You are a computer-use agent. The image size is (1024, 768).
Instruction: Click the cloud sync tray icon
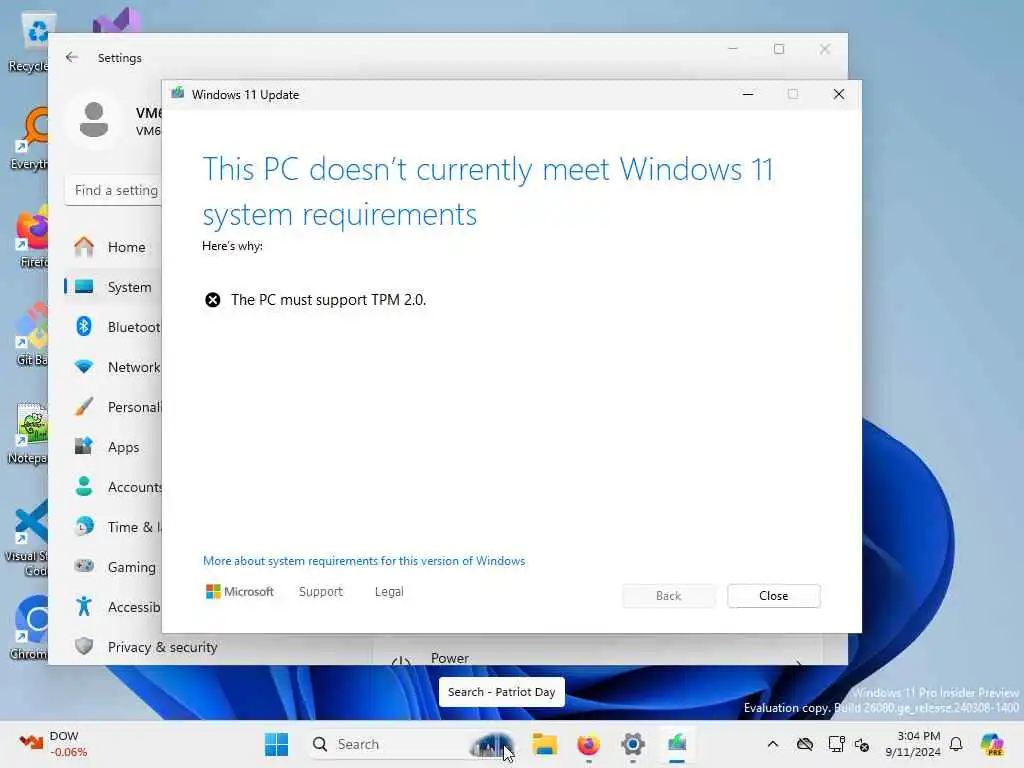pyautogui.click(x=805, y=744)
